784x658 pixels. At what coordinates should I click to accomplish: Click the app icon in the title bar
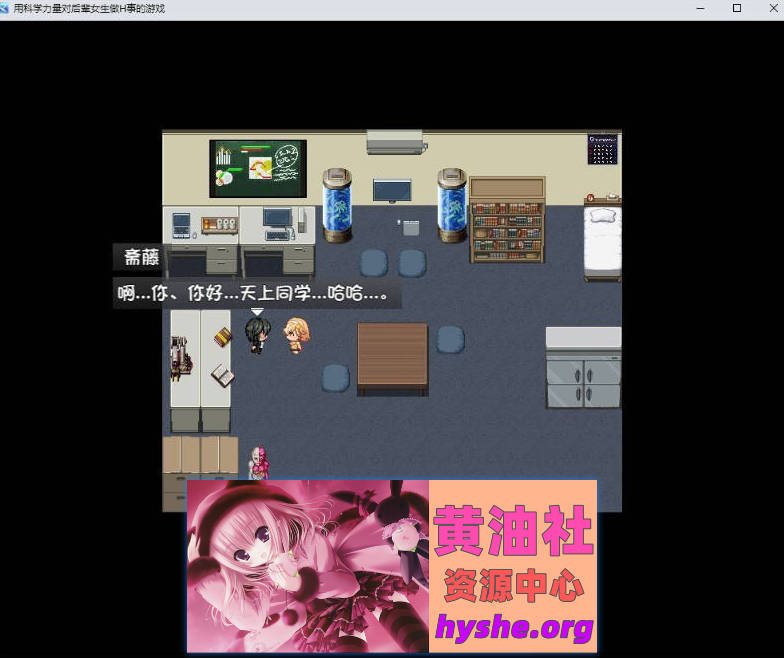pyautogui.click(x=4, y=8)
